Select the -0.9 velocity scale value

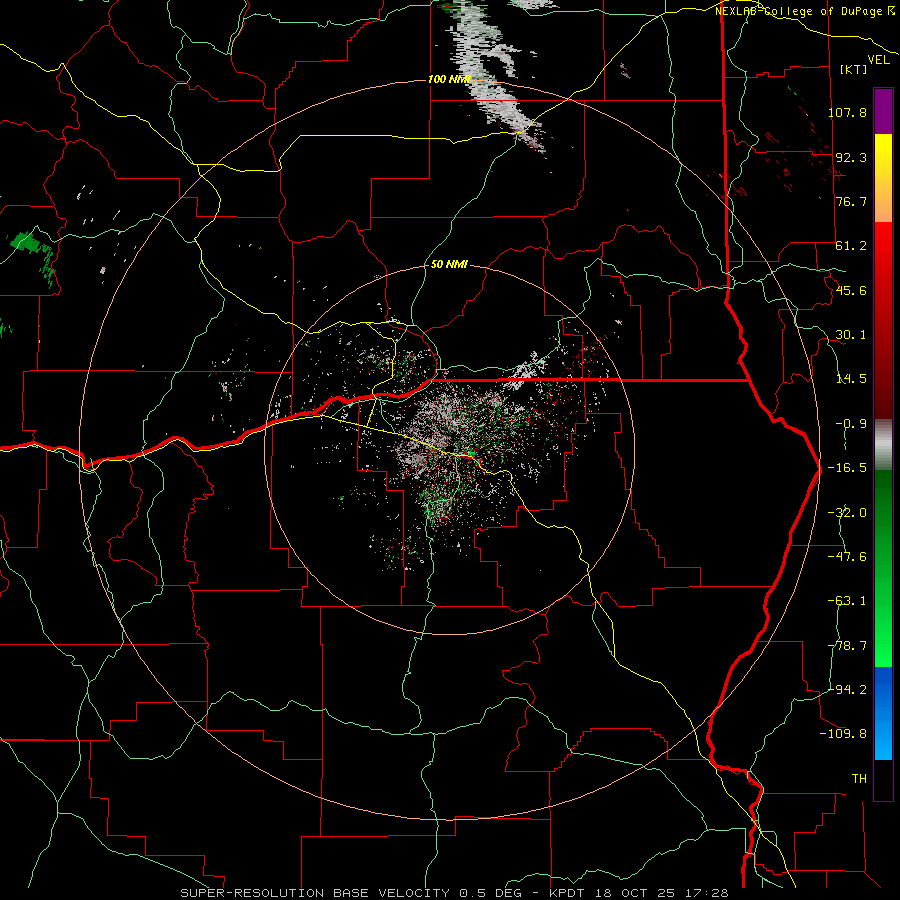pyautogui.click(x=851, y=424)
